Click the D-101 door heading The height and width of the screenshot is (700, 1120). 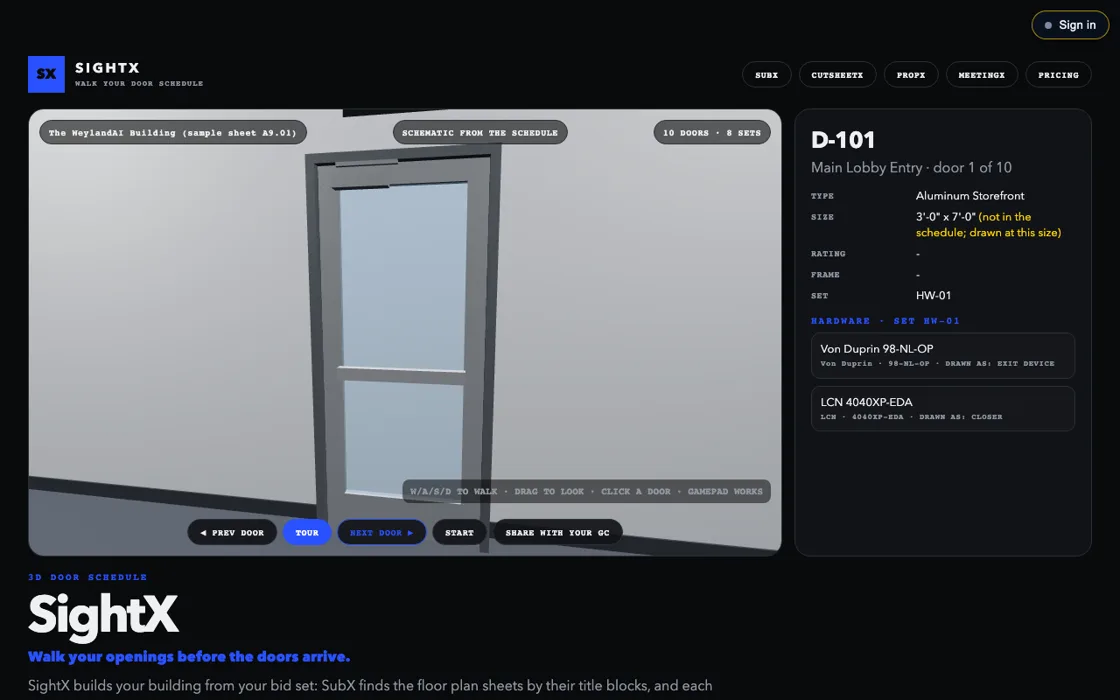843,140
